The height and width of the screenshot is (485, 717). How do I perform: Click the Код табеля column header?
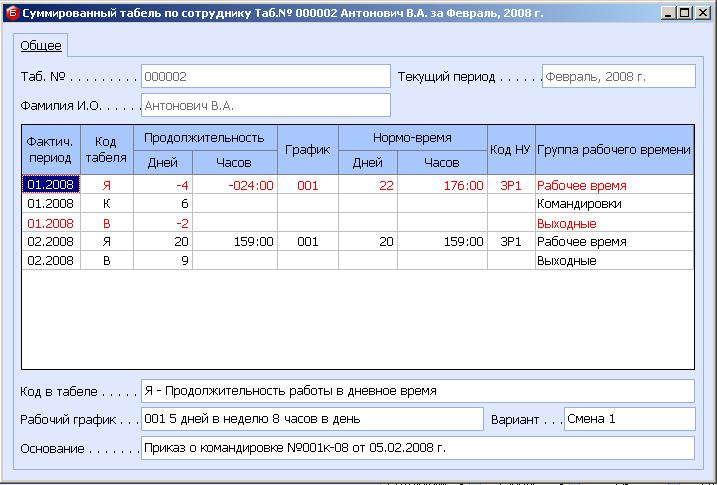(107, 150)
